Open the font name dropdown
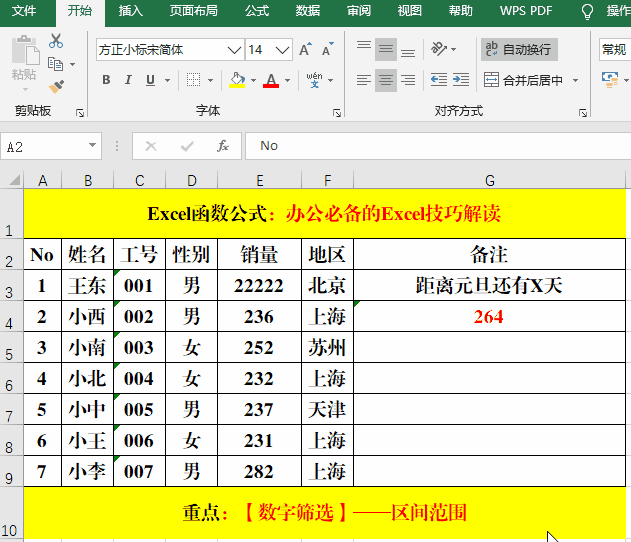The height and width of the screenshot is (542, 631). pyautogui.click(x=234, y=49)
